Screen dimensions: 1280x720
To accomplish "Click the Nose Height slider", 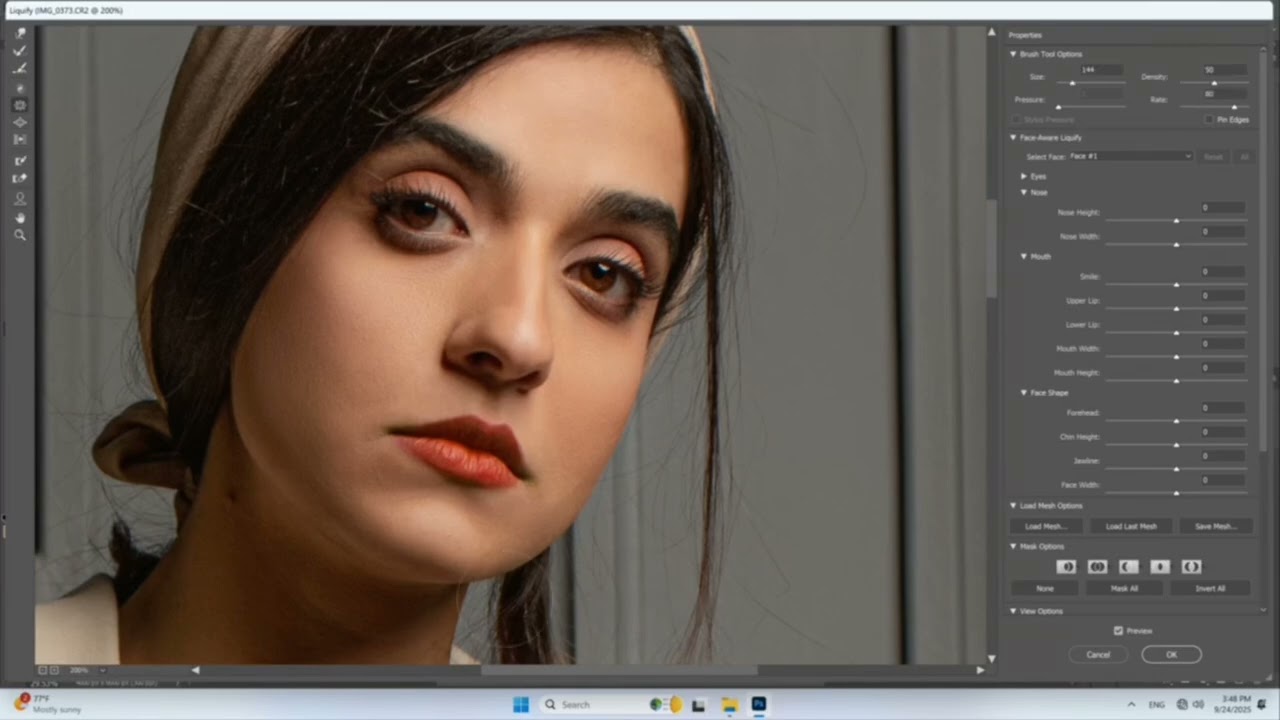I will (1176, 220).
